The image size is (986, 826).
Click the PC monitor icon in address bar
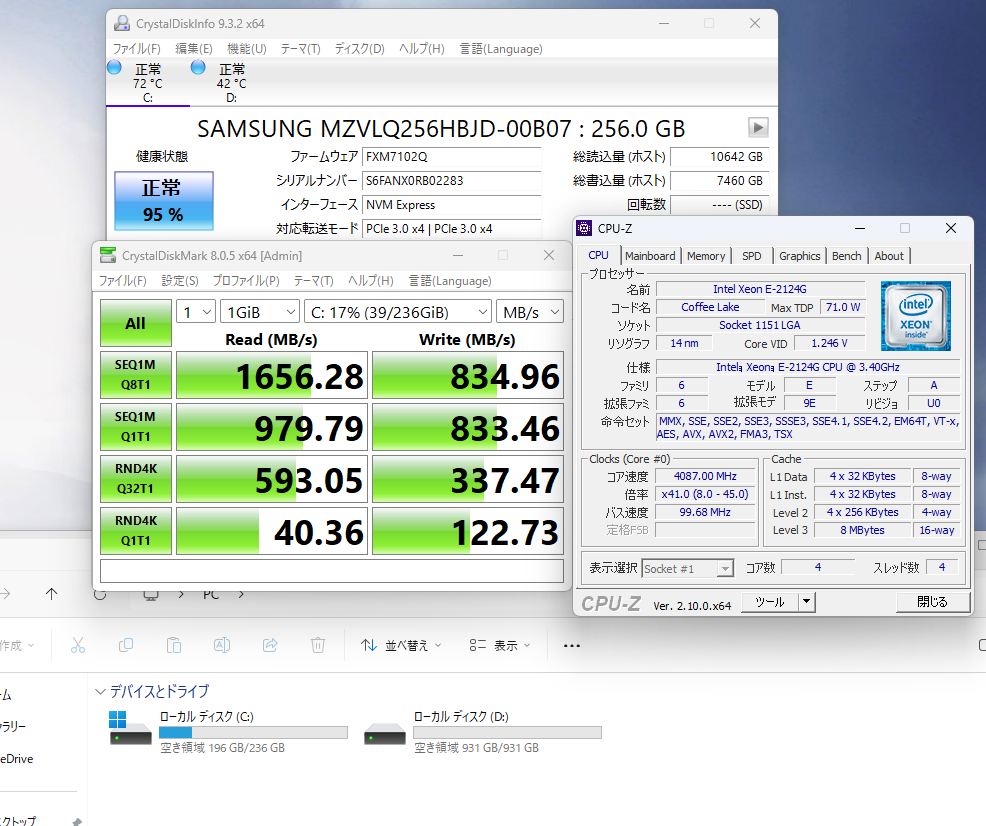coord(151,595)
